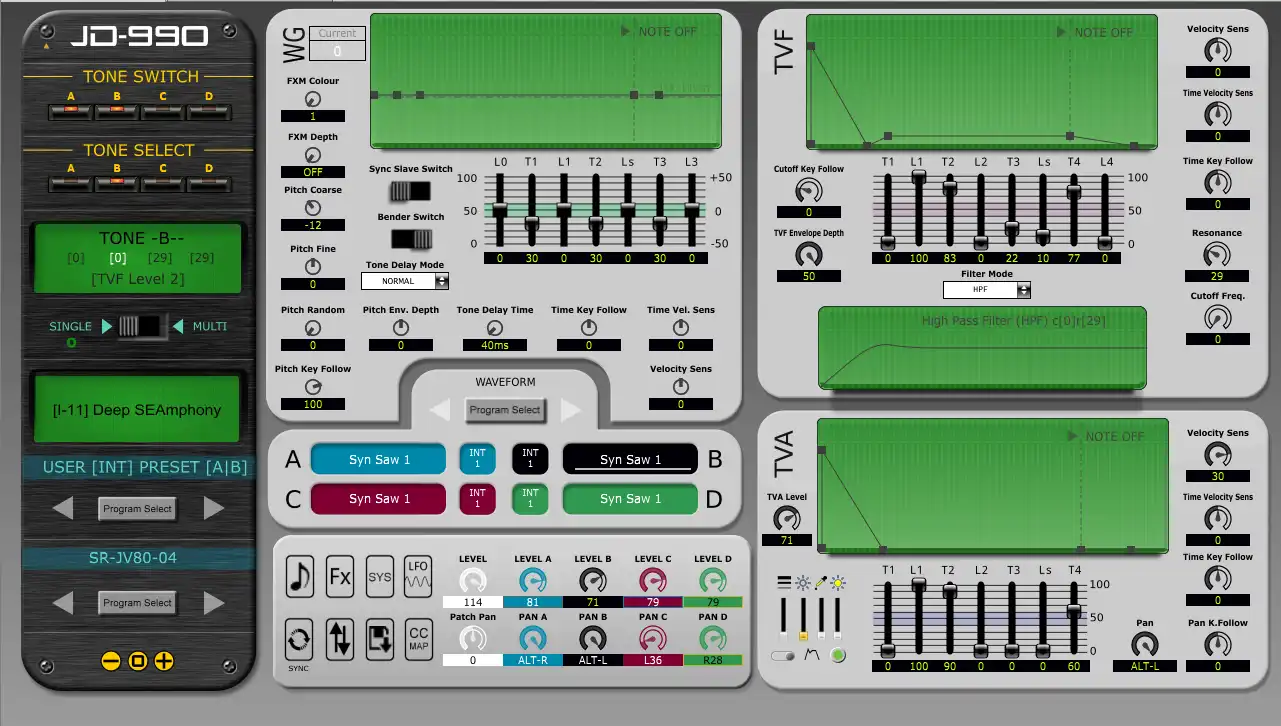The width and height of the screenshot is (1281, 726).
Task: Click the three-lines icon in TVA panel
Action: point(784,582)
